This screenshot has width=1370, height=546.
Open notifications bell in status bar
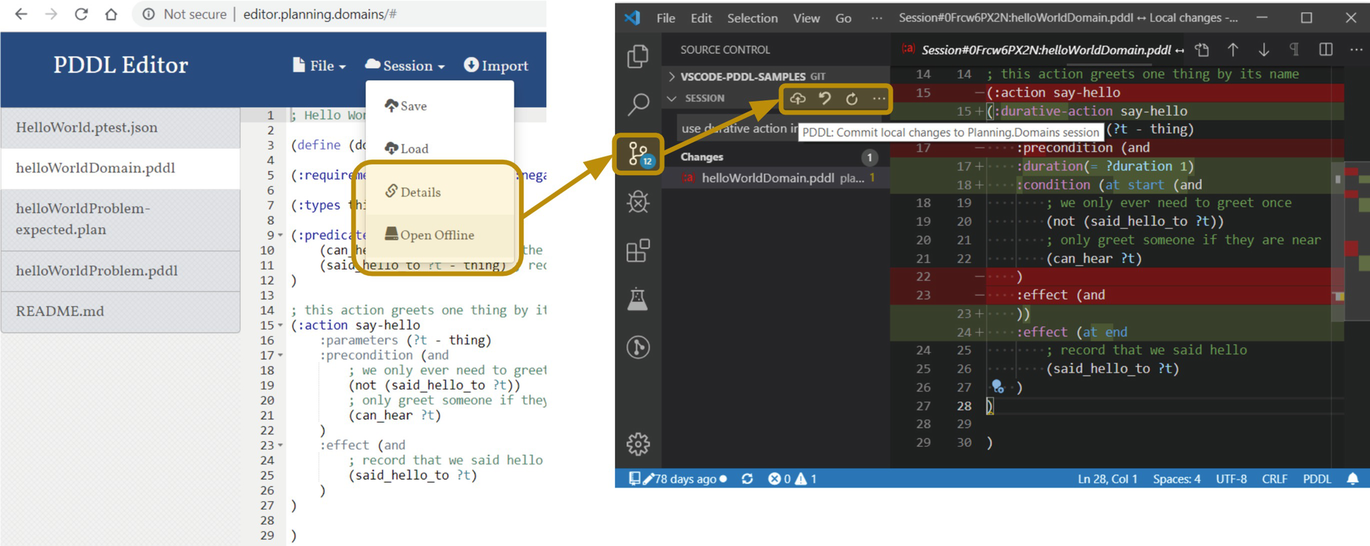pyautogui.click(x=1353, y=479)
